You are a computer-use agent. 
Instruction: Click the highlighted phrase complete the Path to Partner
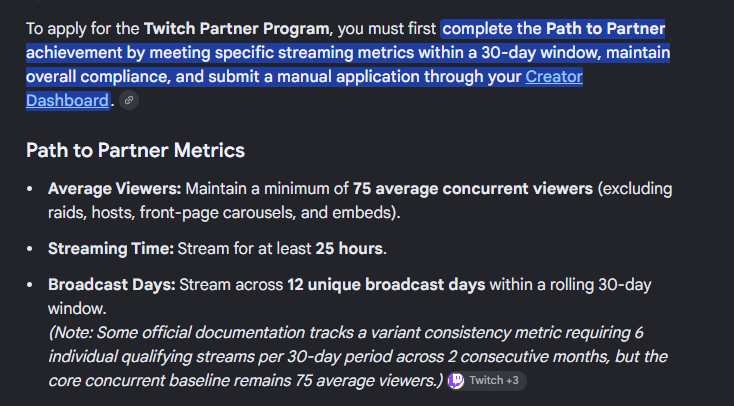[x=553, y=29]
